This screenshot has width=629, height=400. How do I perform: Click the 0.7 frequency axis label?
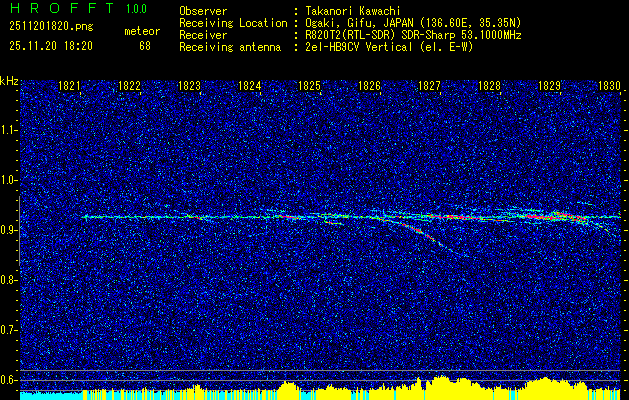tap(9, 330)
